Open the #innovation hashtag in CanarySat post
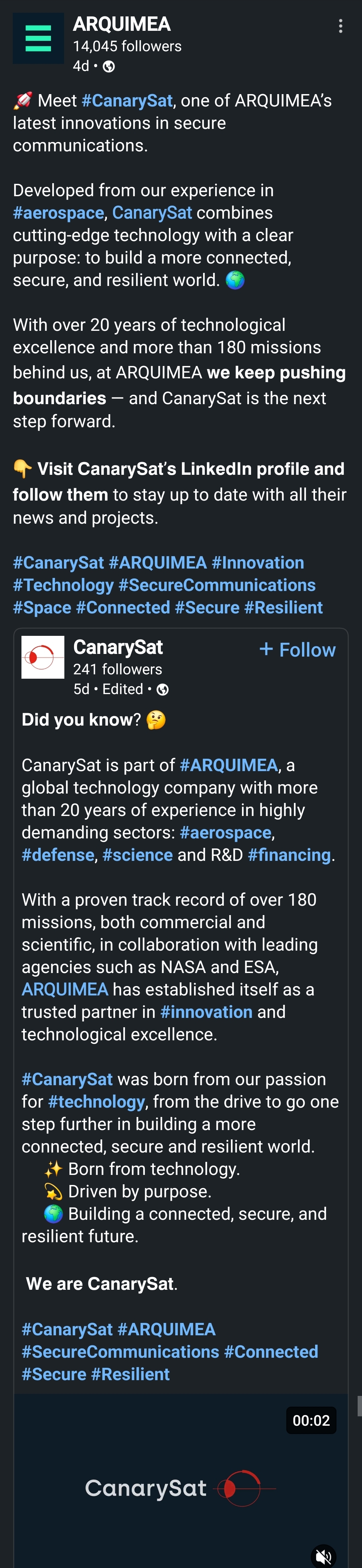The width and height of the screenshot is (362, 1568). coord(206,1012)
